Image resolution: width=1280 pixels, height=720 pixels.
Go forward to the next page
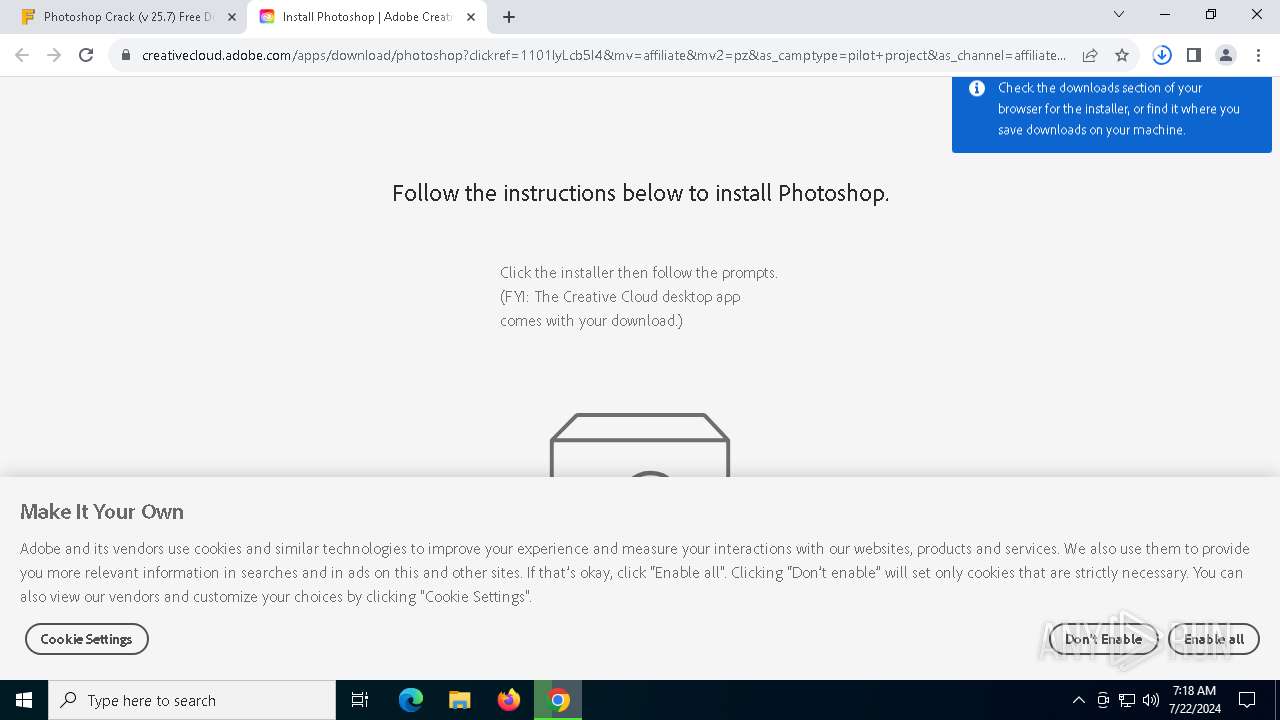coord(54,55)
